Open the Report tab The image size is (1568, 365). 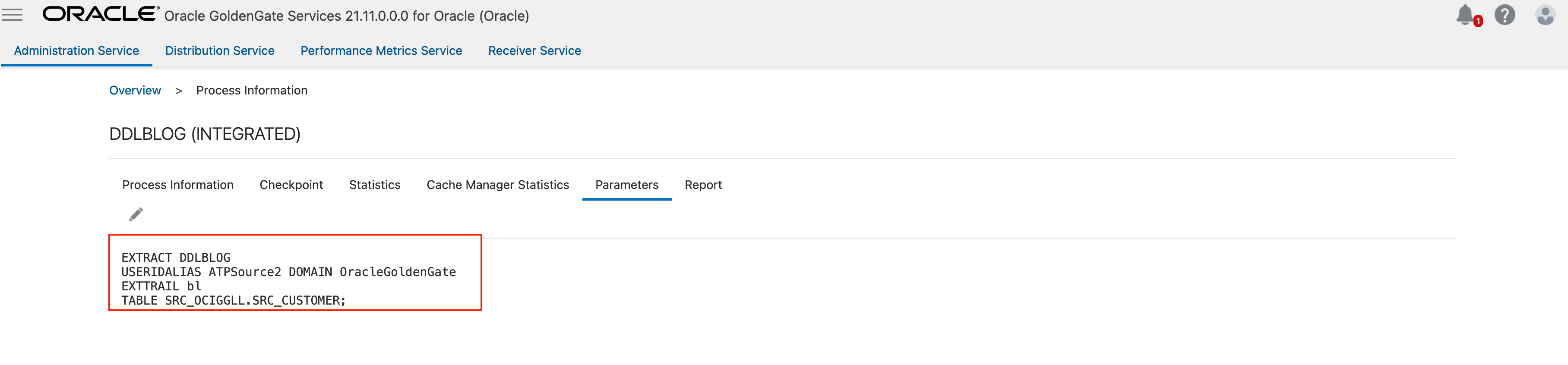coord(703,185)
